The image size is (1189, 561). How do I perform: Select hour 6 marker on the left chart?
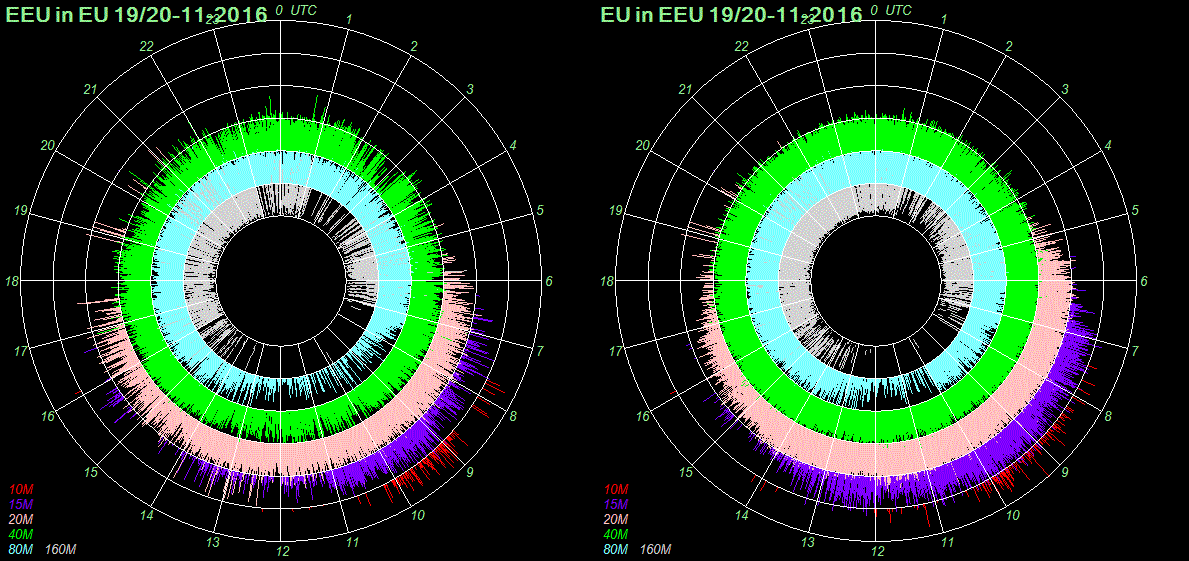coord(549,282)
